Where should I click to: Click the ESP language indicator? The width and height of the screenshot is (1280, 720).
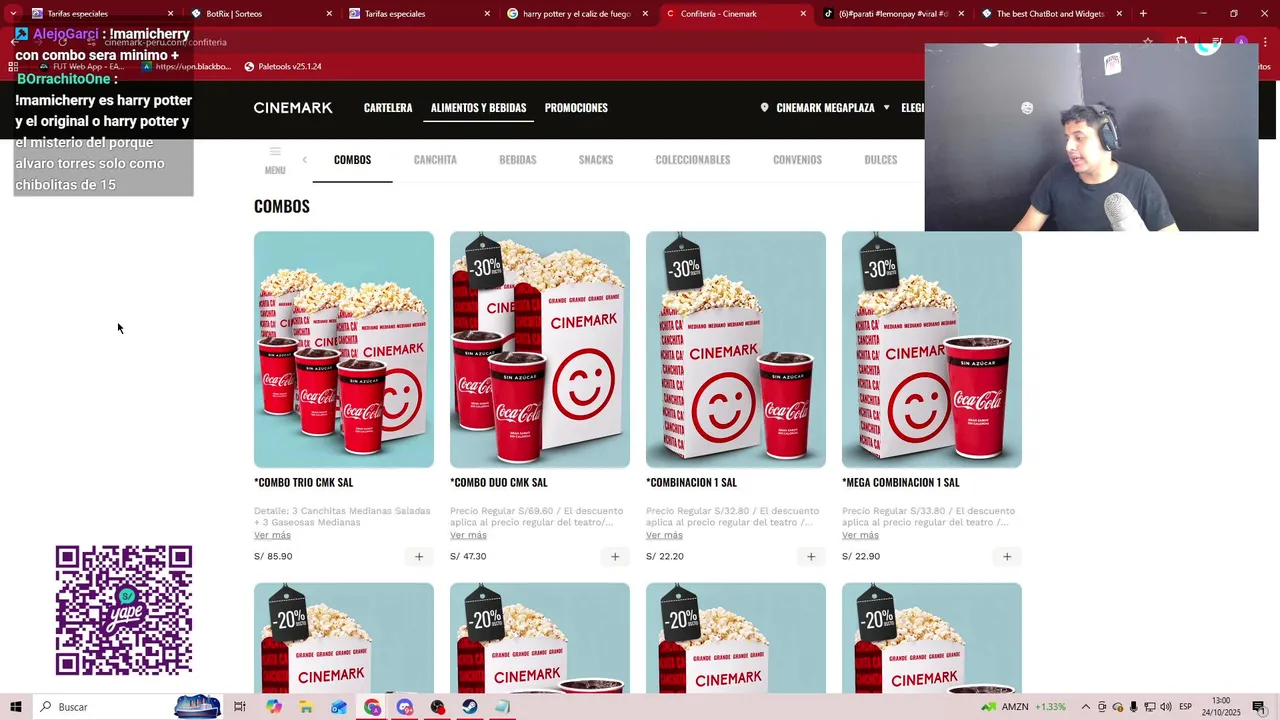click(1185, 707)
